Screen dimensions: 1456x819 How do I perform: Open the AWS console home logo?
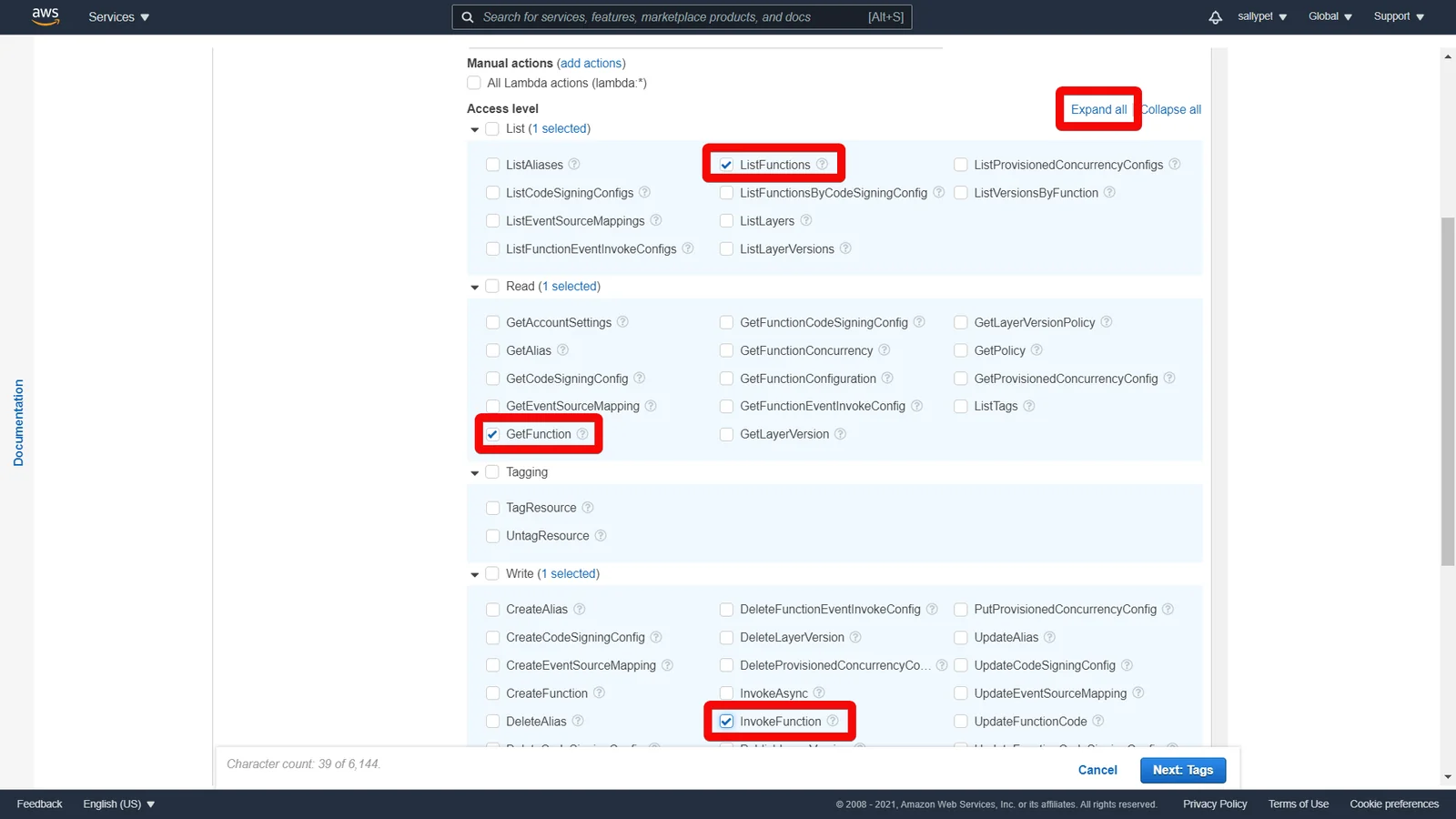45,16
